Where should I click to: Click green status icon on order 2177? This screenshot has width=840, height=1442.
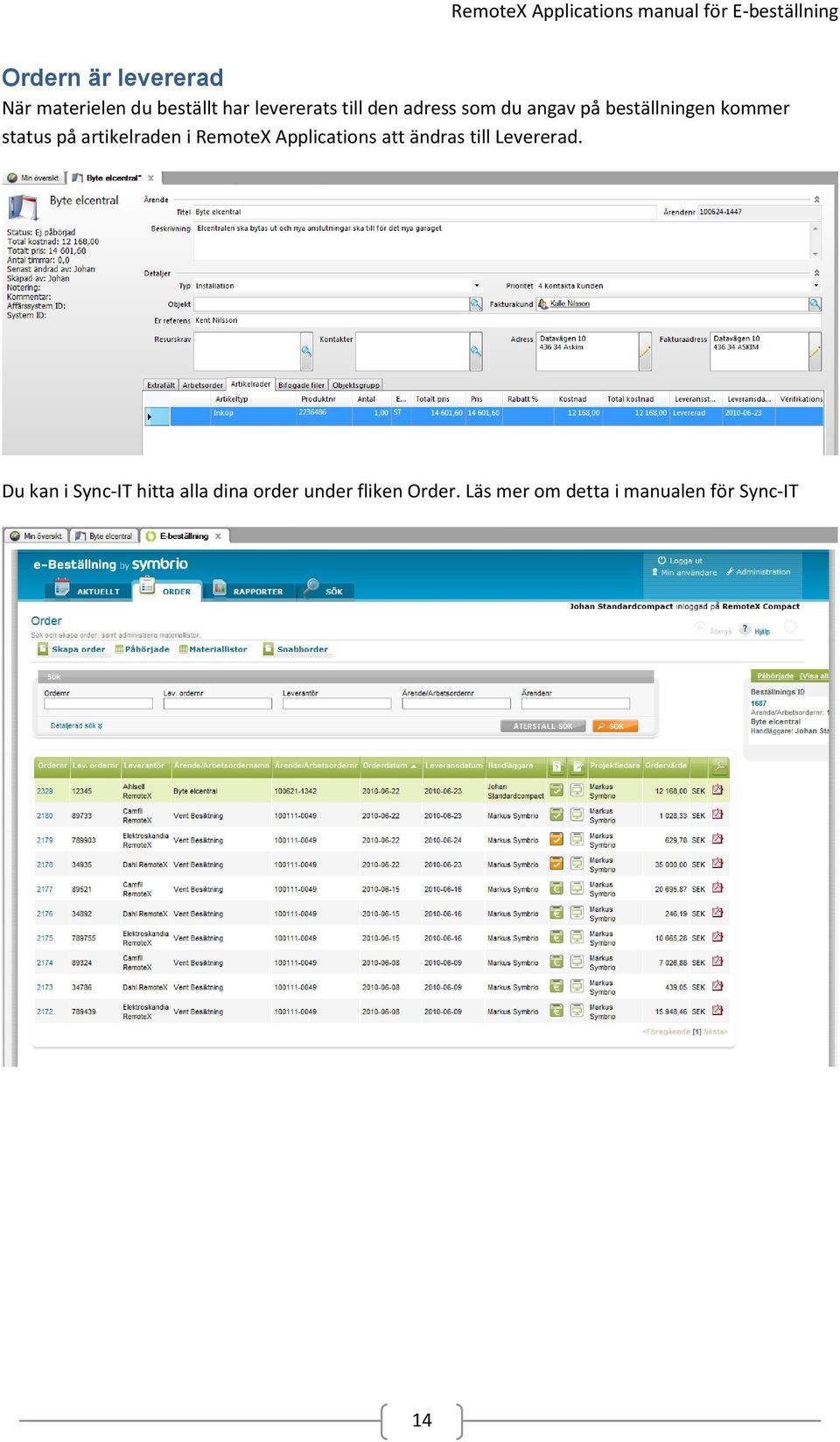tap(556, 888)
